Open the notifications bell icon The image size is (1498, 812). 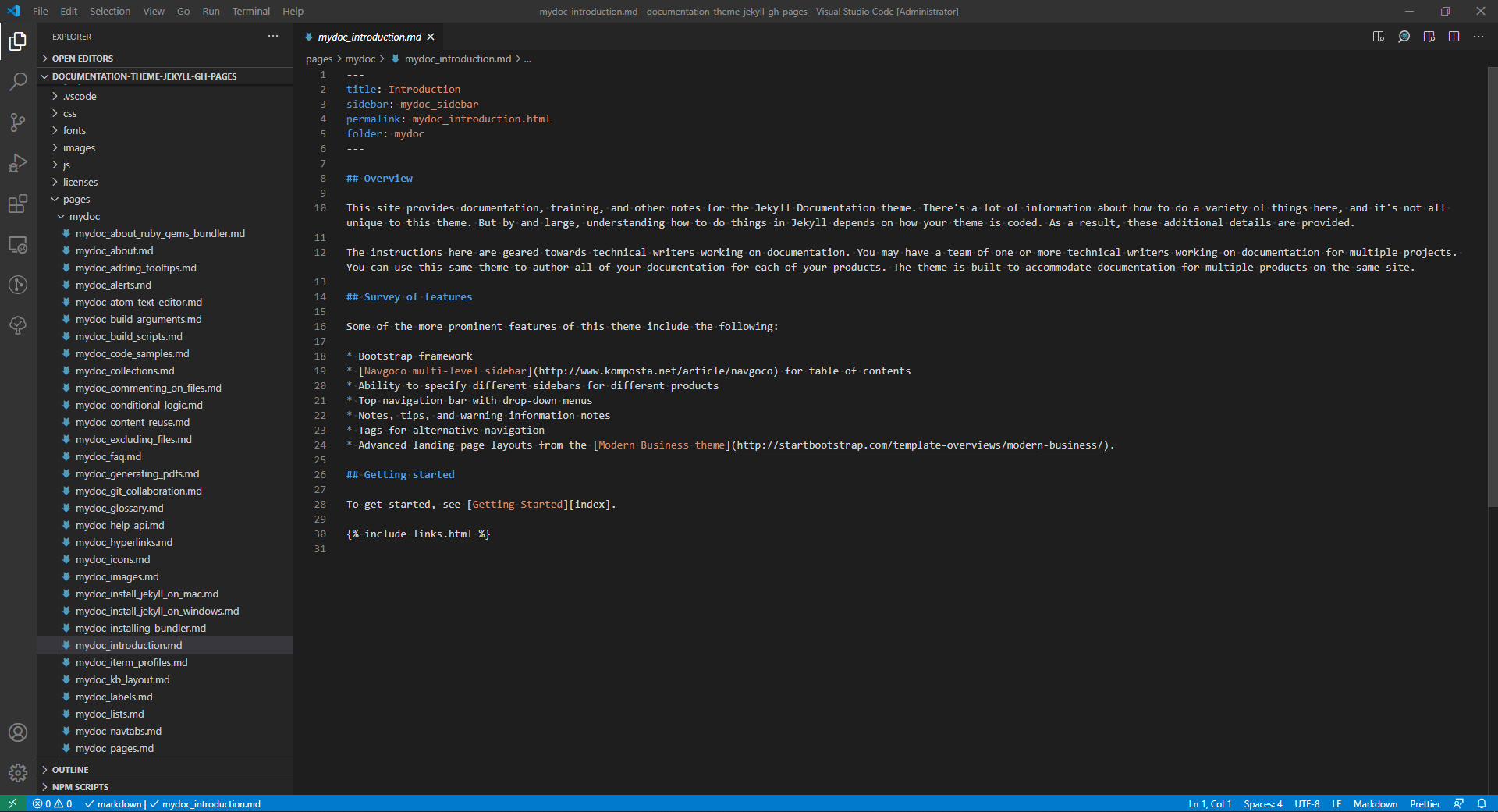[x=1482, y=803]
